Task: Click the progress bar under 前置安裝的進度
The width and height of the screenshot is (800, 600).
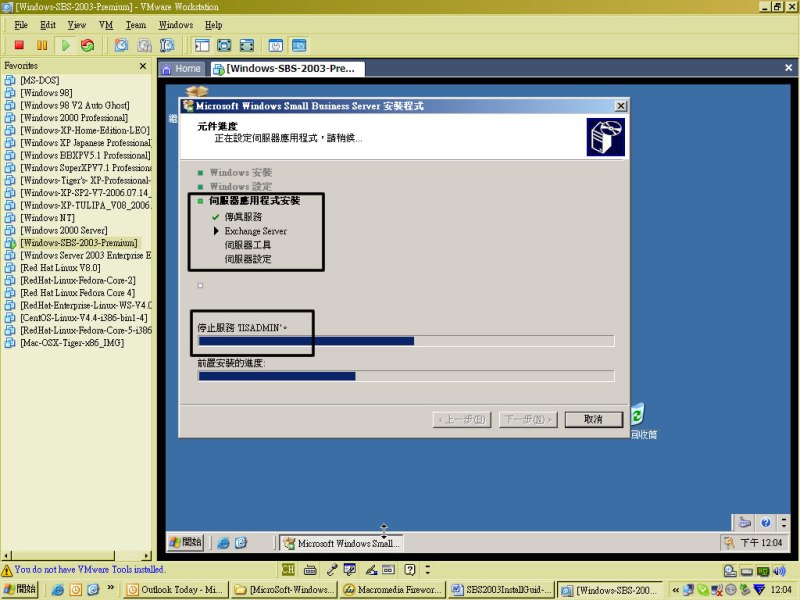Action: click(x=406, y=376)
